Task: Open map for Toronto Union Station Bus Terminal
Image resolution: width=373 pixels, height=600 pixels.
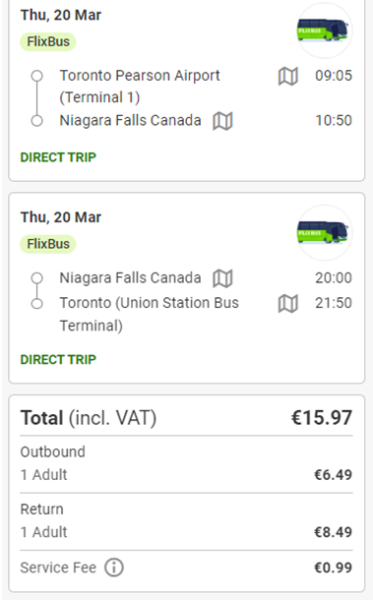Action: click(x=288, y=303)
